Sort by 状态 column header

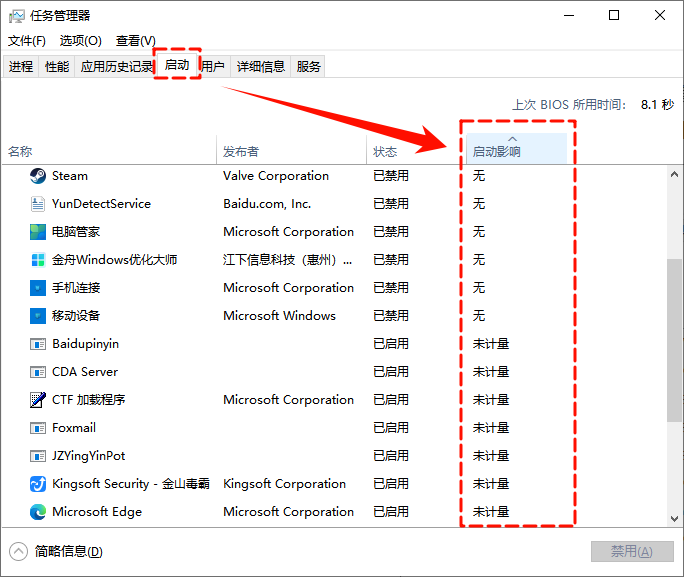[x=385, y=152]
